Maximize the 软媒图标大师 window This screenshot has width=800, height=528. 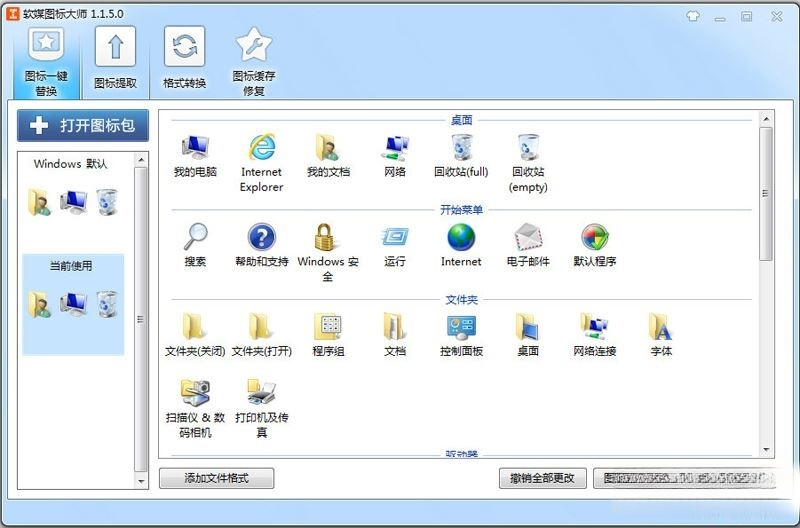click(746, 17)
